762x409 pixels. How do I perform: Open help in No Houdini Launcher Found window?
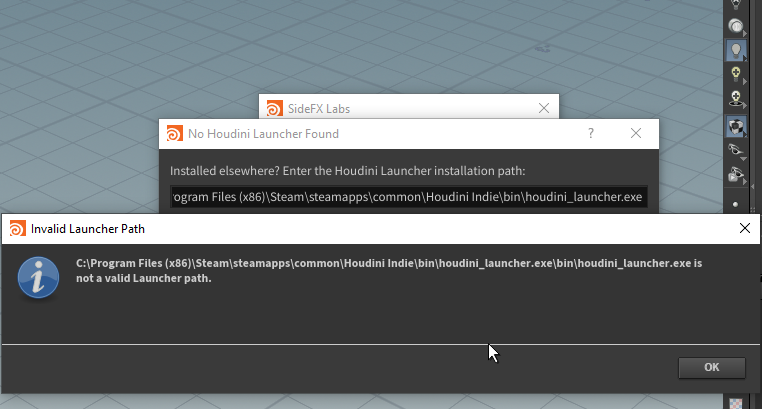click(590, 133)
